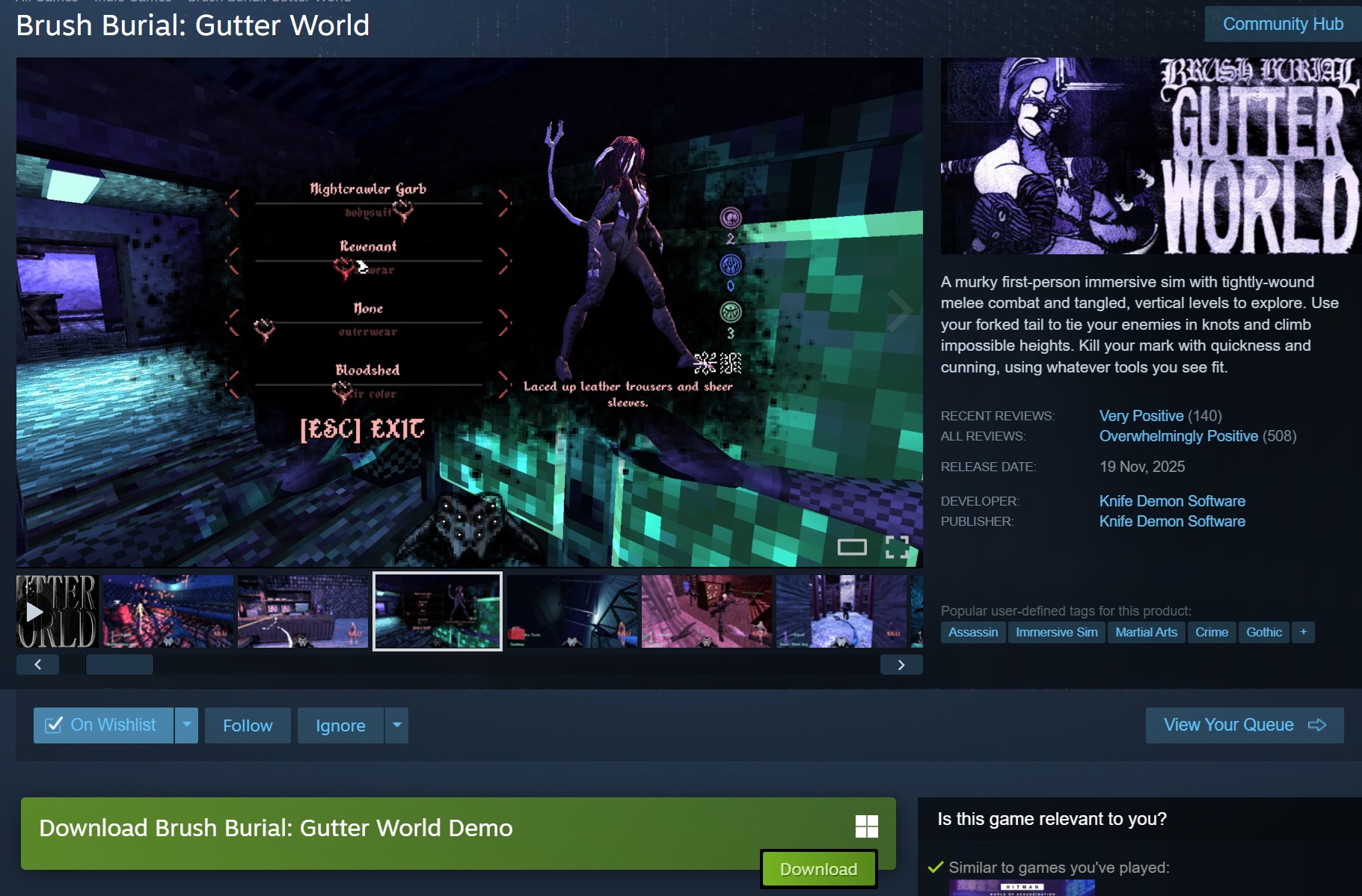Select the red theater seats screenshot thumbnail

click(x=168, y=611)
